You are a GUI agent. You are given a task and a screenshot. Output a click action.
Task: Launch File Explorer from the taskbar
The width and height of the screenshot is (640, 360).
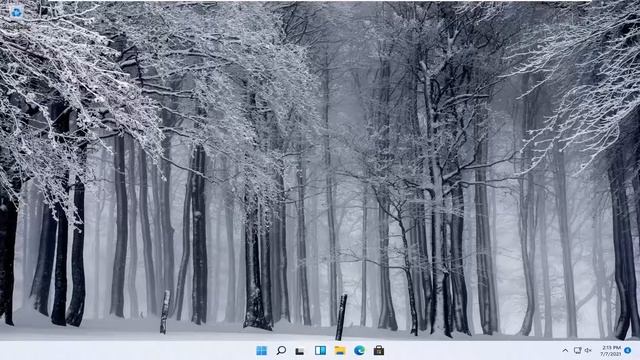pos(340,350)
